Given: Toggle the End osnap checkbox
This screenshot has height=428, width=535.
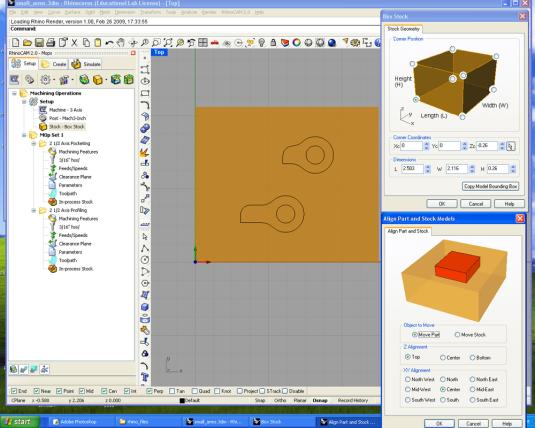Looking at the screenshot, I should coord(14,391).
